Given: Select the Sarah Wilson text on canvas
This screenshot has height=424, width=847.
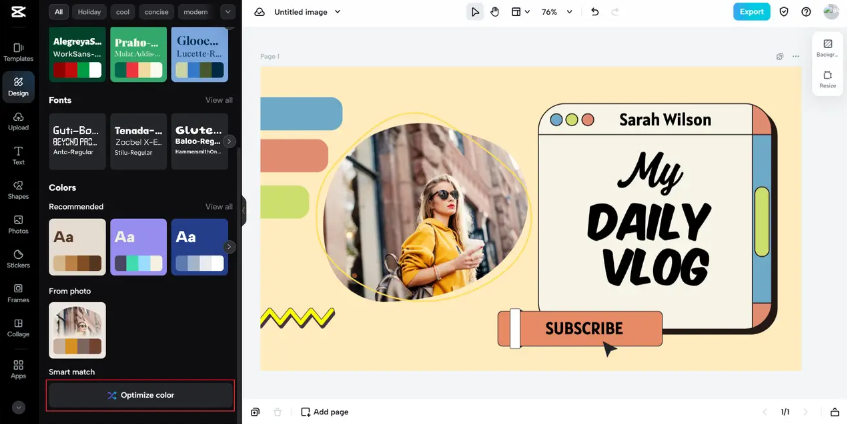Looking at the screenshot, I should pyautogui.click(x=665, y=119).
